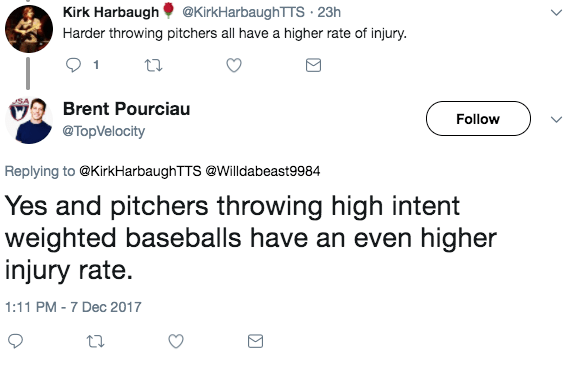The width and height of the screenshot is (571, 367).
Task: Send Kirk Harbaugh's tweet via direct message
Action: tap(313, 65)
